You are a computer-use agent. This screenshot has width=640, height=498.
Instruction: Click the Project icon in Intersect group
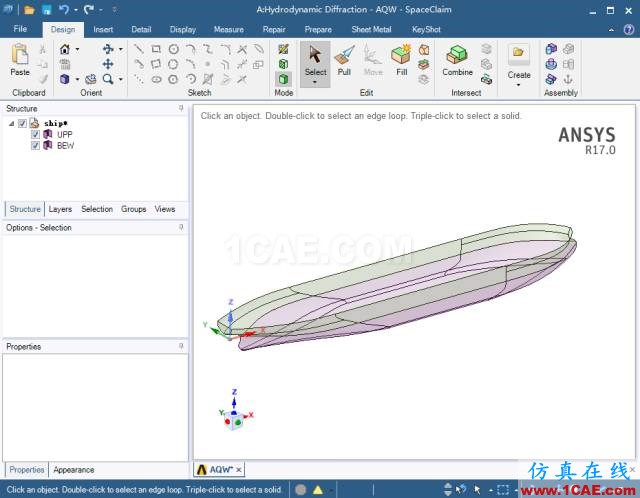click(486, 79)
